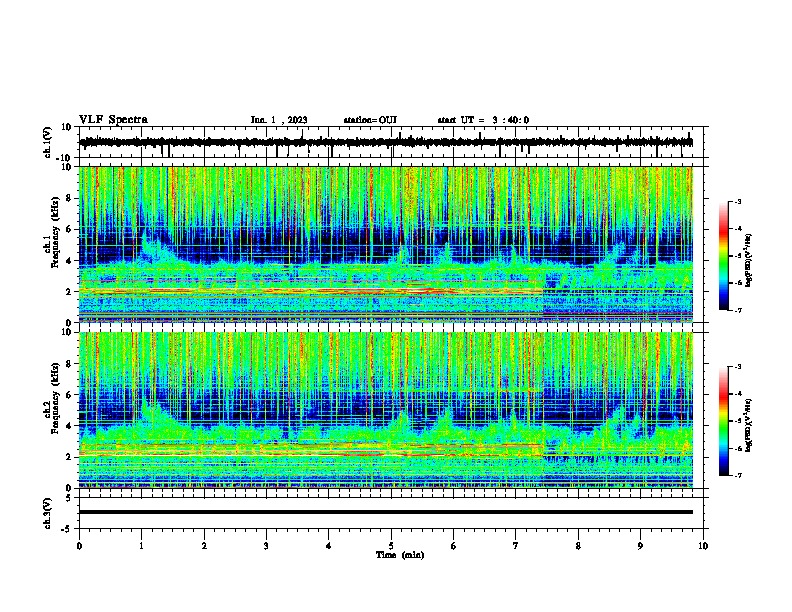792x612 pixels.
Task: Click the ch.2 'Frequency (kHz)' axis label
Action: tap(55, 398)
